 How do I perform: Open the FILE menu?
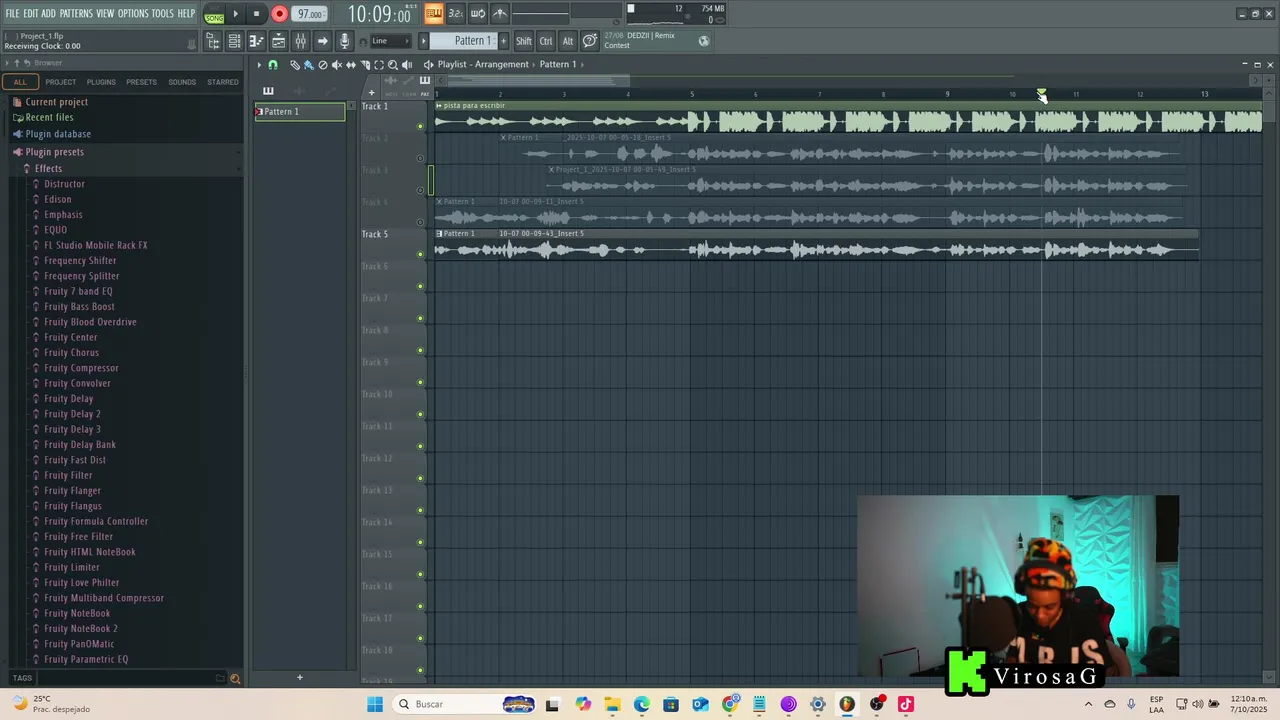coord(12,13)
